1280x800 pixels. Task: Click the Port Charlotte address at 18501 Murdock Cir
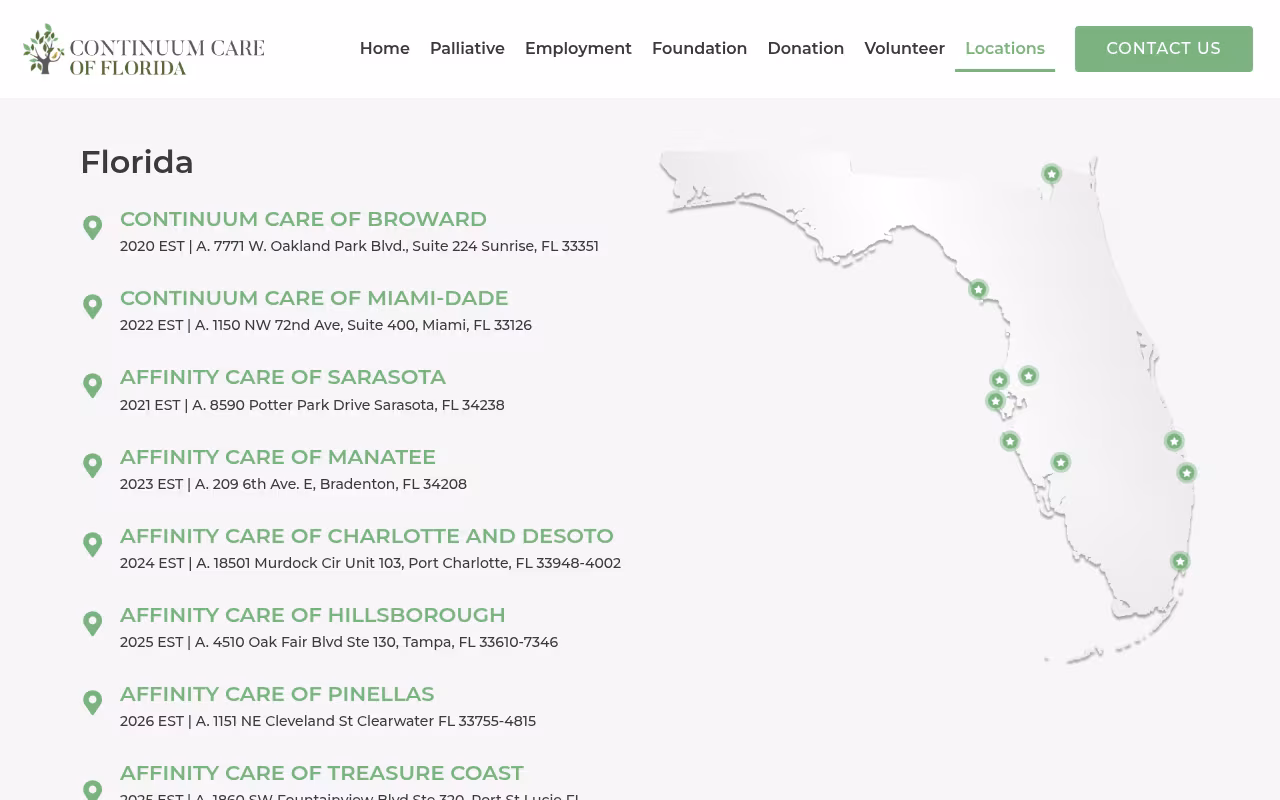point(370,563)
